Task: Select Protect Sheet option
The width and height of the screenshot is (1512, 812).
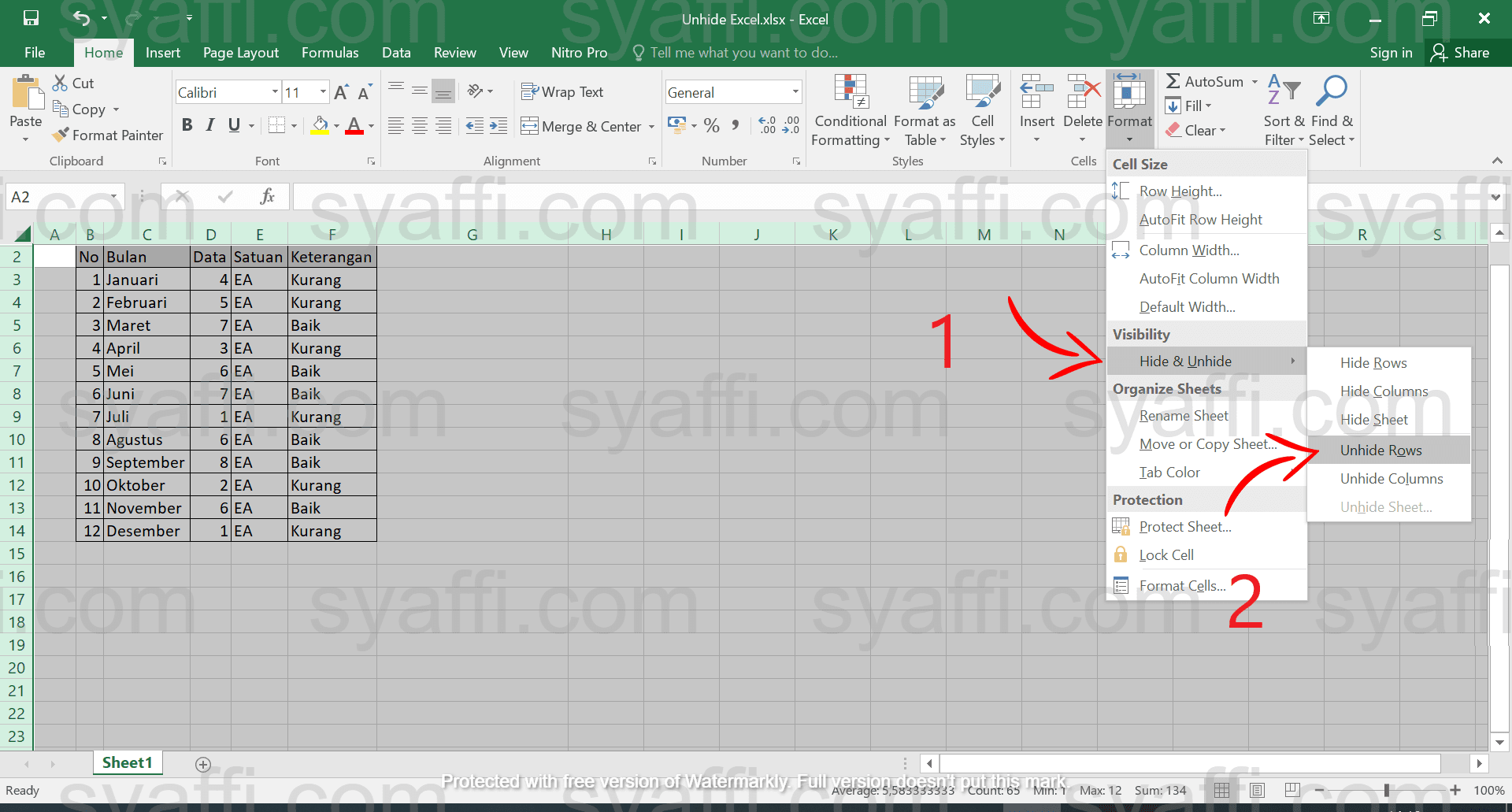Action: [1206, 527]
